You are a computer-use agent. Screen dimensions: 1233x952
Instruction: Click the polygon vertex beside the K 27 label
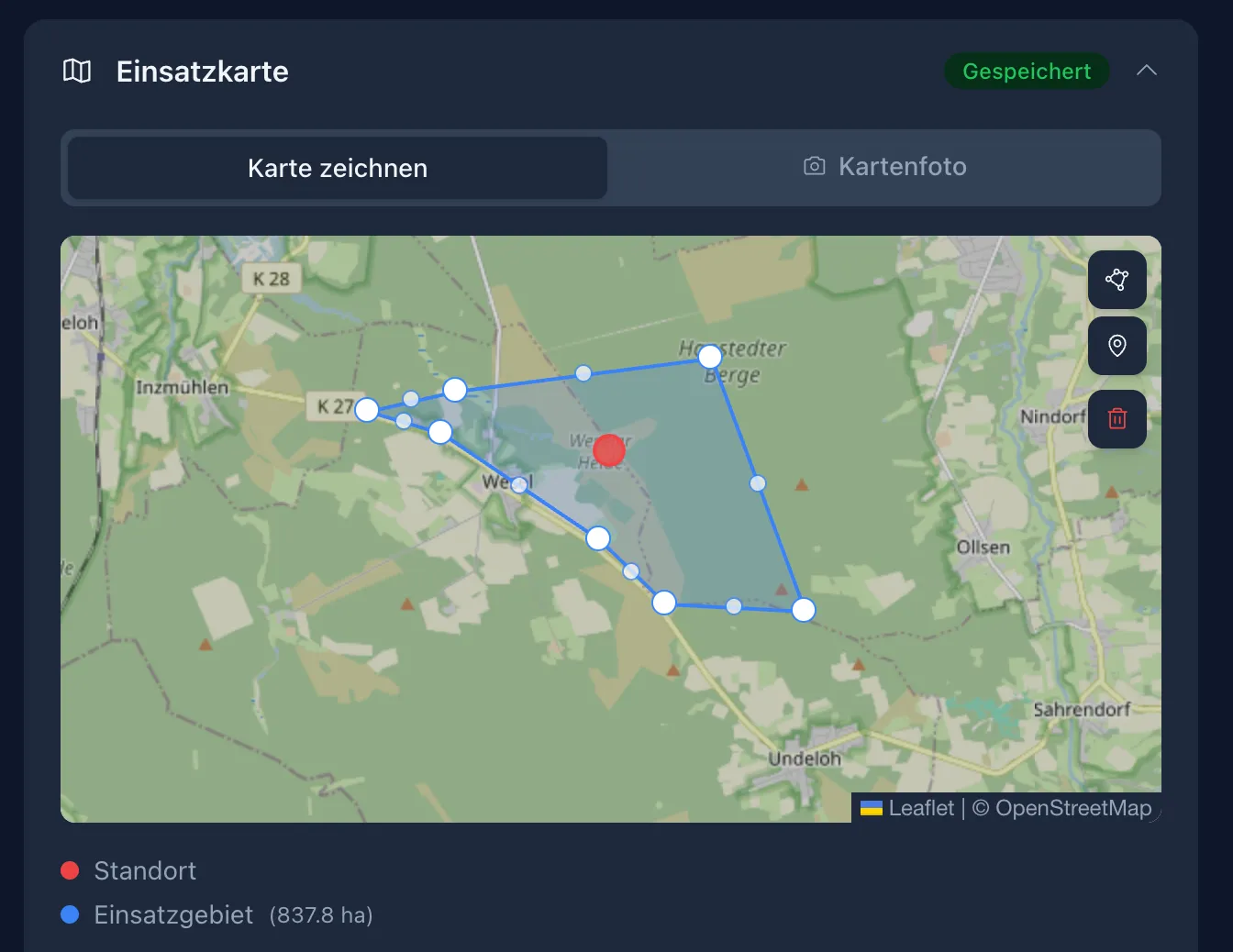tap(367, 410)
